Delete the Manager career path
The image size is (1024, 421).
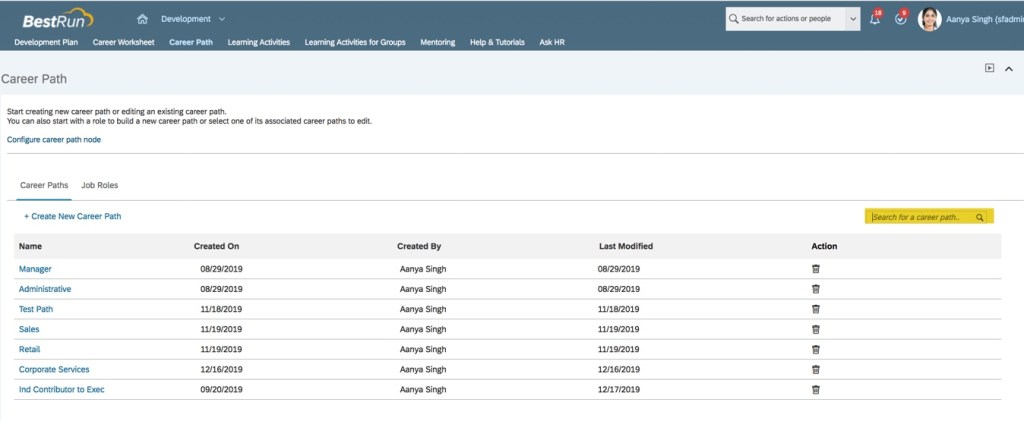pyautogui.click(x=815, y=269)
